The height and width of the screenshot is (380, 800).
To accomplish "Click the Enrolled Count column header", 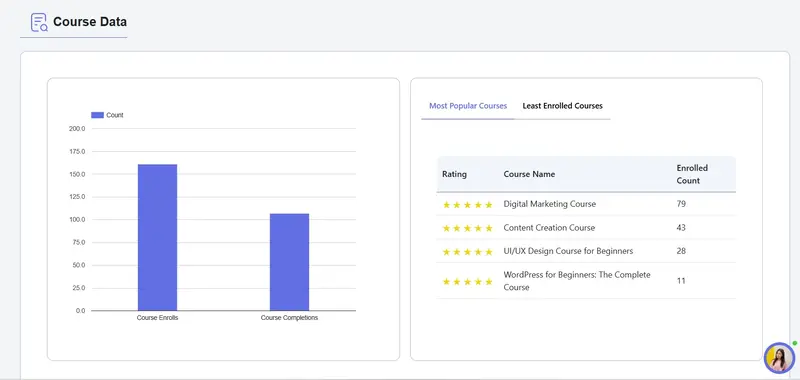I will [x=692, y=174].
